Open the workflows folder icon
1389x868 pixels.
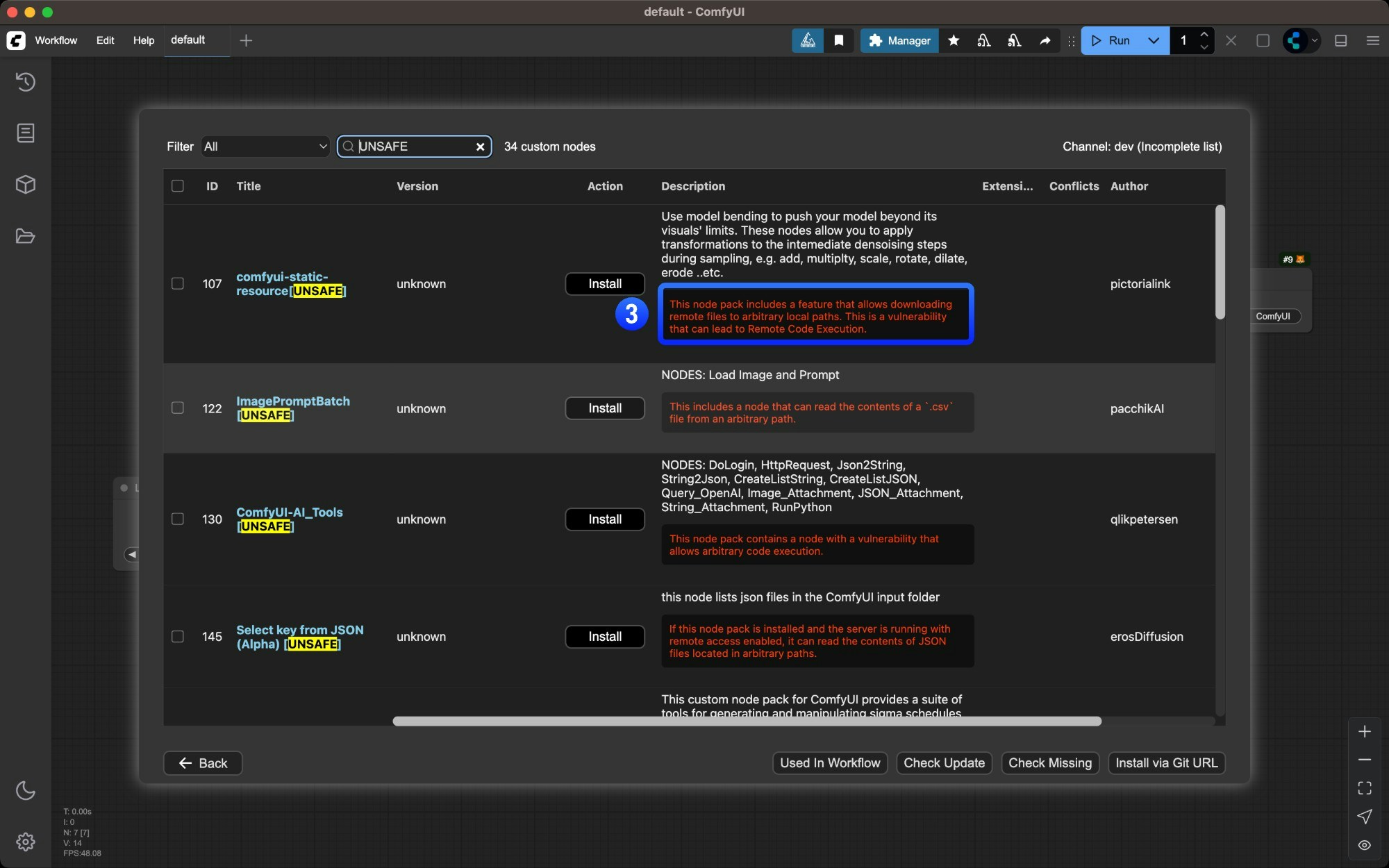26,237
